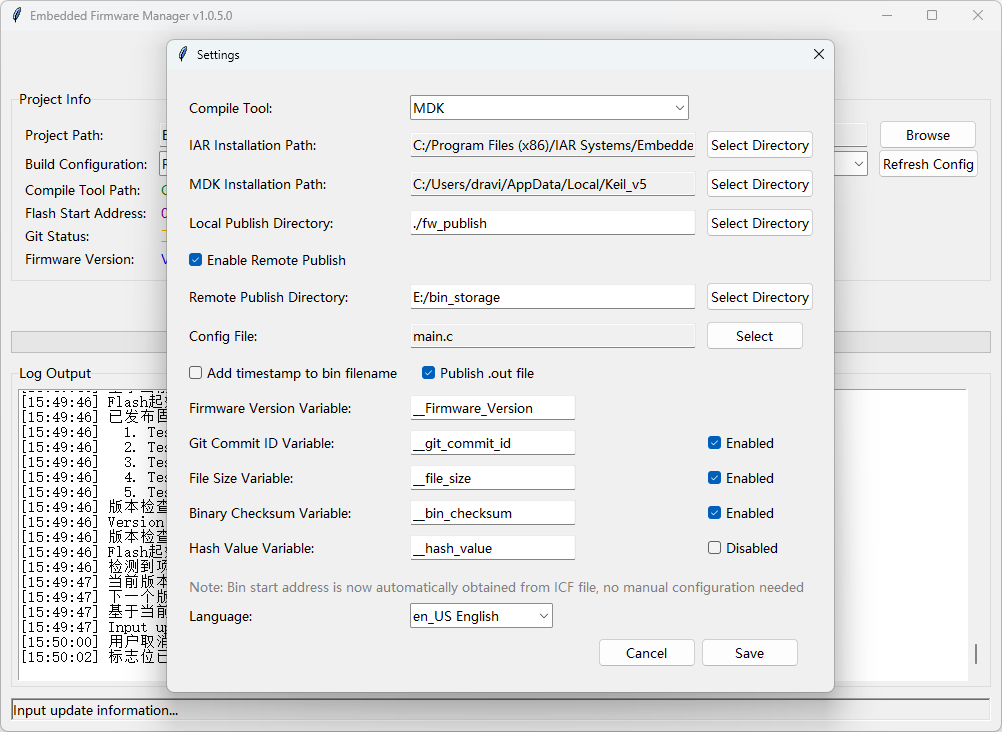1002x732 pixels.
Task: Click Select button for Config File
Action: coord(755,336)
